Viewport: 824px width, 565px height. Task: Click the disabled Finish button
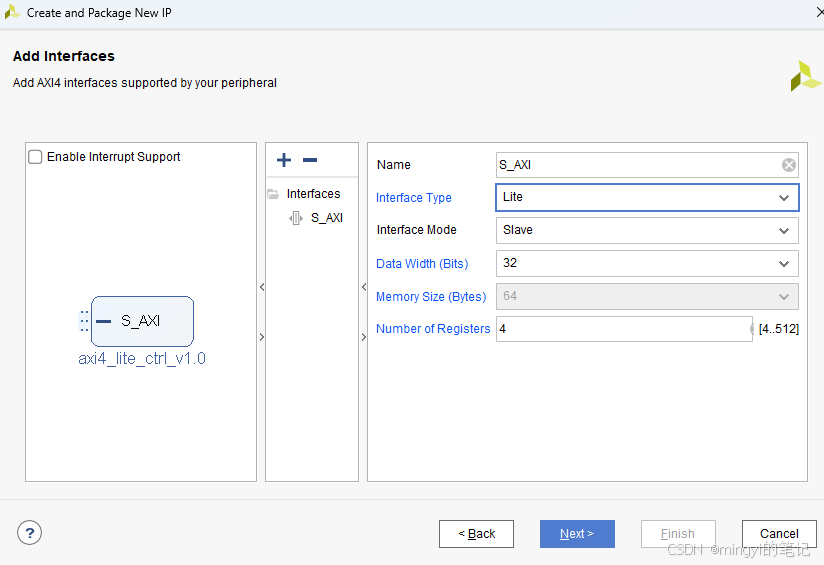678,534
